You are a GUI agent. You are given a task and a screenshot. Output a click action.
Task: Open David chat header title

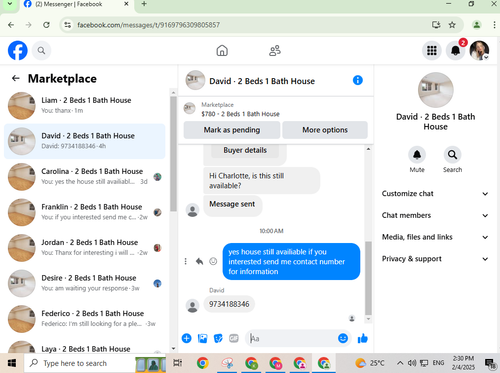click(x=262, y=81)
